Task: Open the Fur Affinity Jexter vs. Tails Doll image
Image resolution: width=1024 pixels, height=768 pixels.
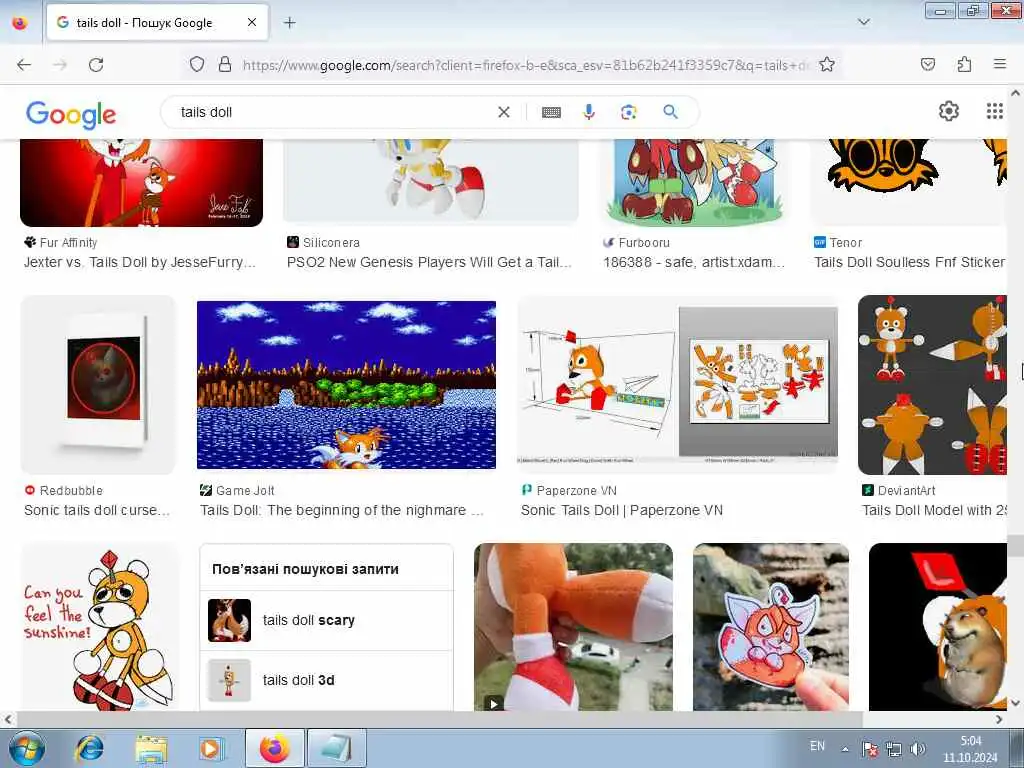Action: click(x=142, y=183)
